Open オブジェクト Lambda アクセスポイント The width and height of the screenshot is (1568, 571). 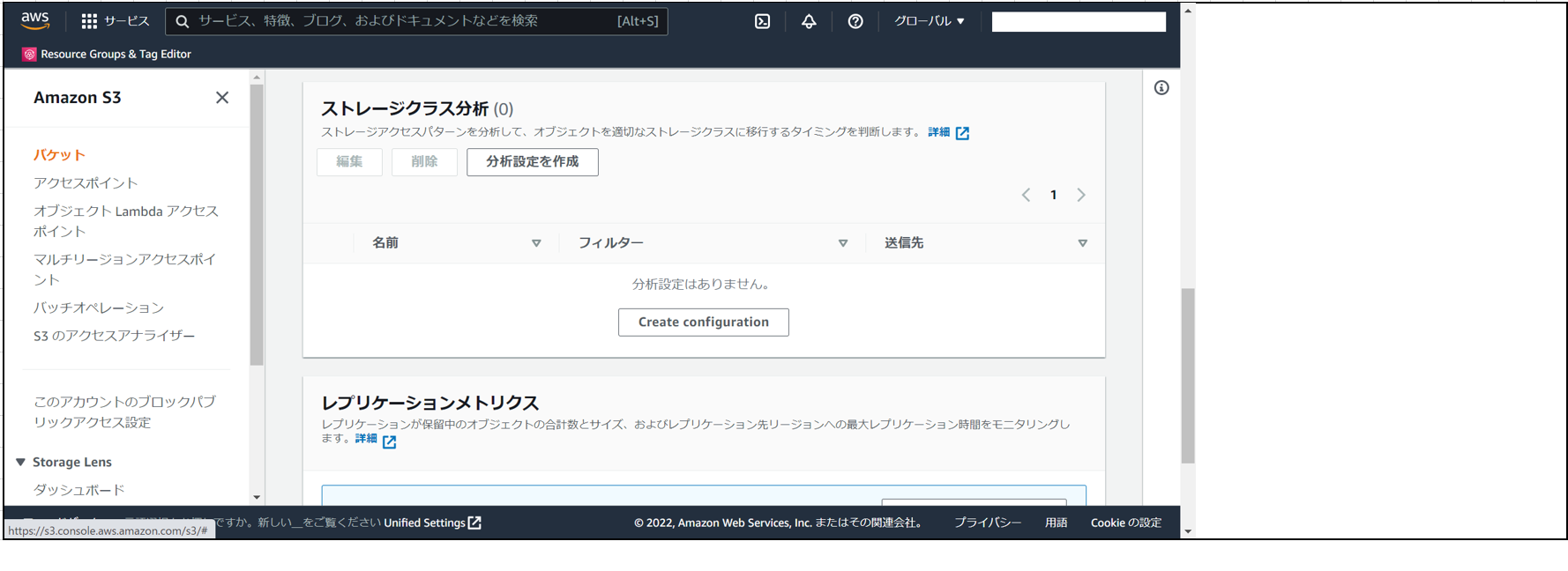[126, 221]
